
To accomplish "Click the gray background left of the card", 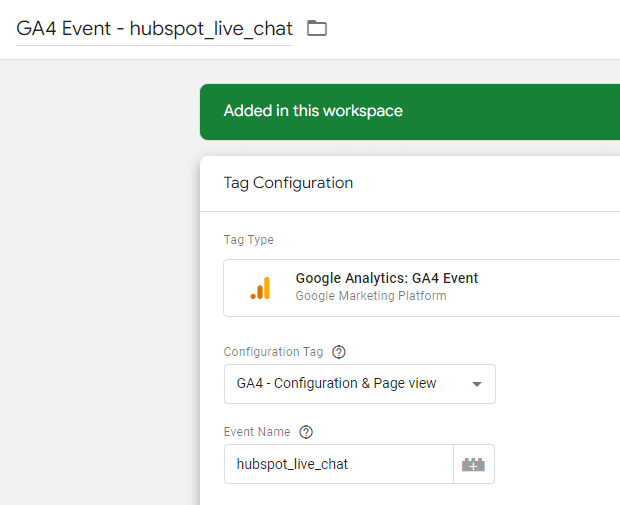I will pos(99,277).
